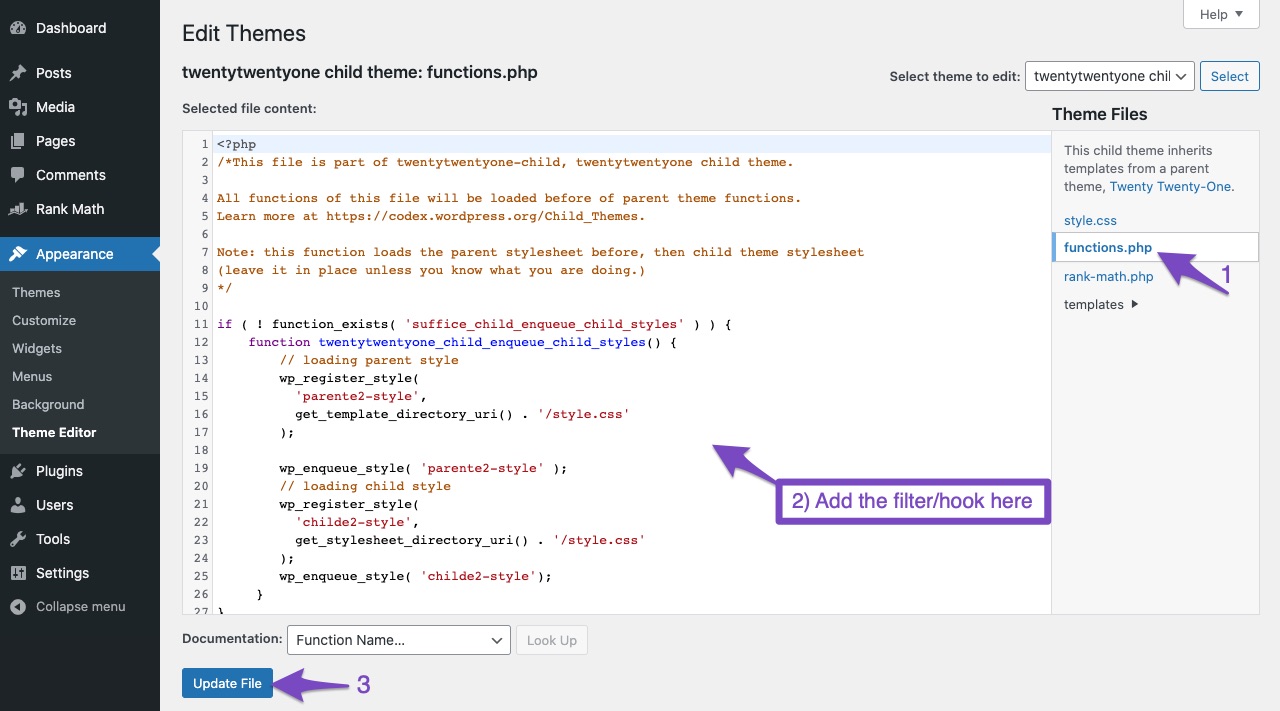
Task: Click the Plugins plug icon
Action: (18, 471)
